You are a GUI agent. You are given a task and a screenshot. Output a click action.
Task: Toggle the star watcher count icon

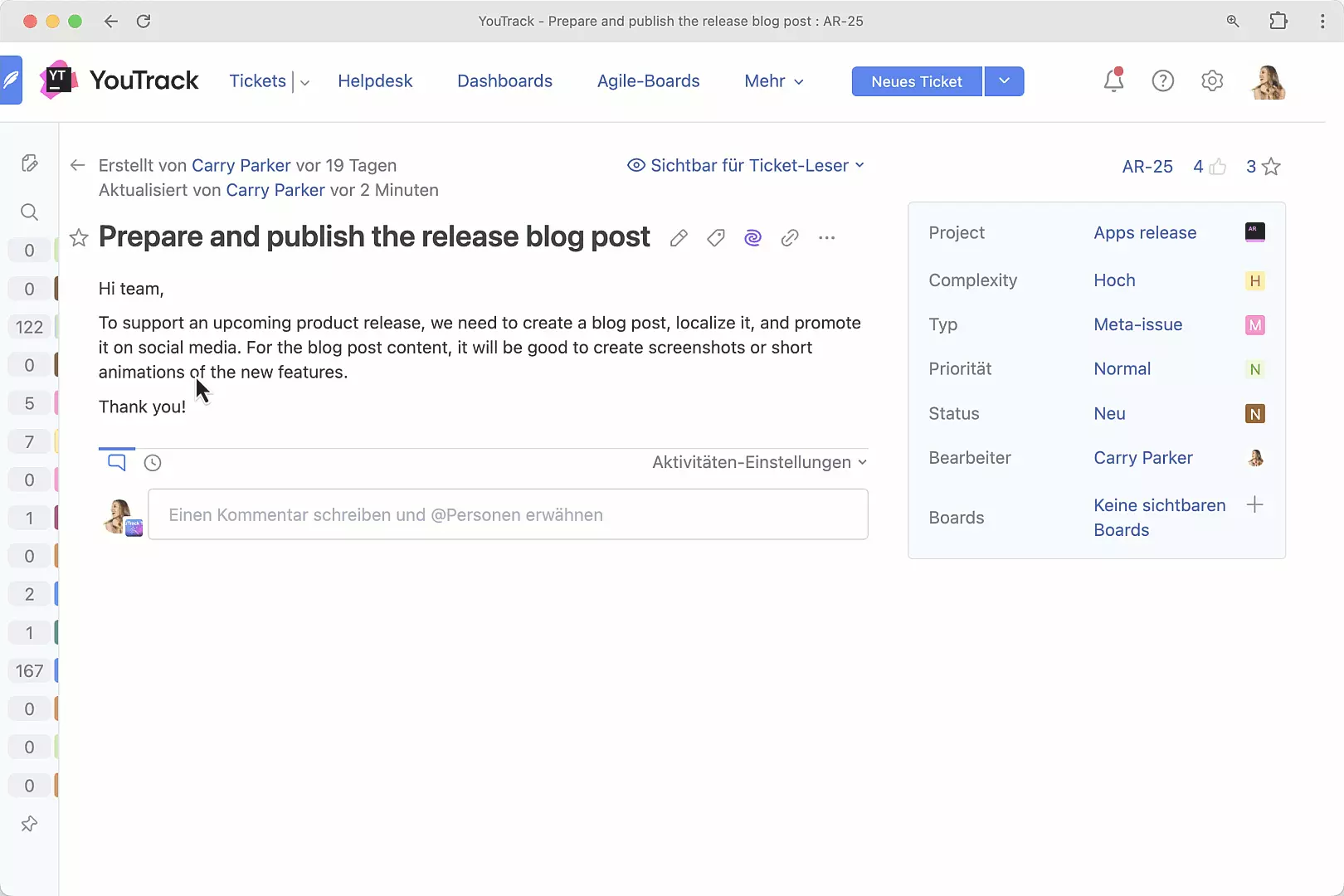(1270, 167)
